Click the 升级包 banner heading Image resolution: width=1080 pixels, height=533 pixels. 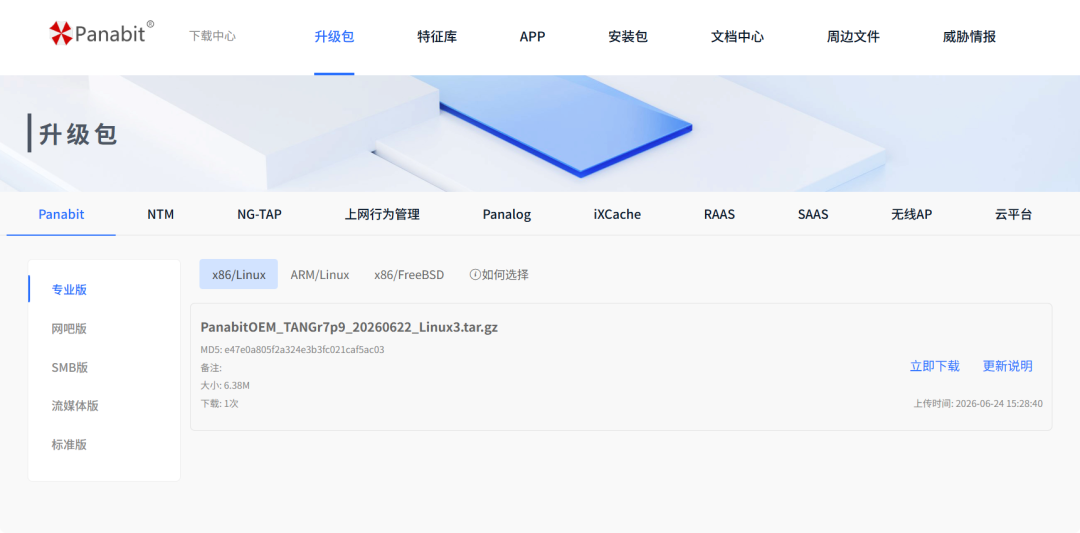point(79,134)
